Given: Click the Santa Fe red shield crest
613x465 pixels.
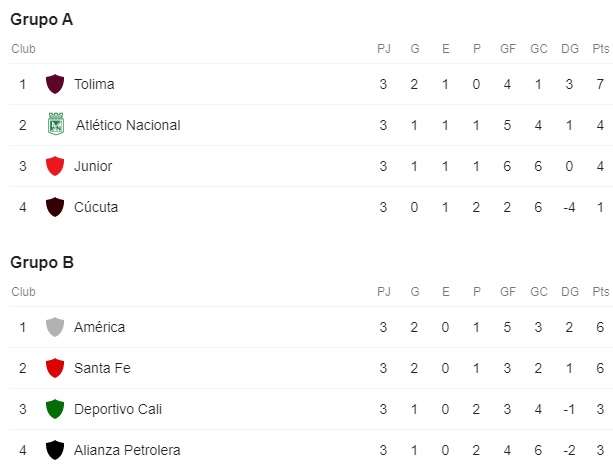Looking at the screenshot, I should coord(55,368).
